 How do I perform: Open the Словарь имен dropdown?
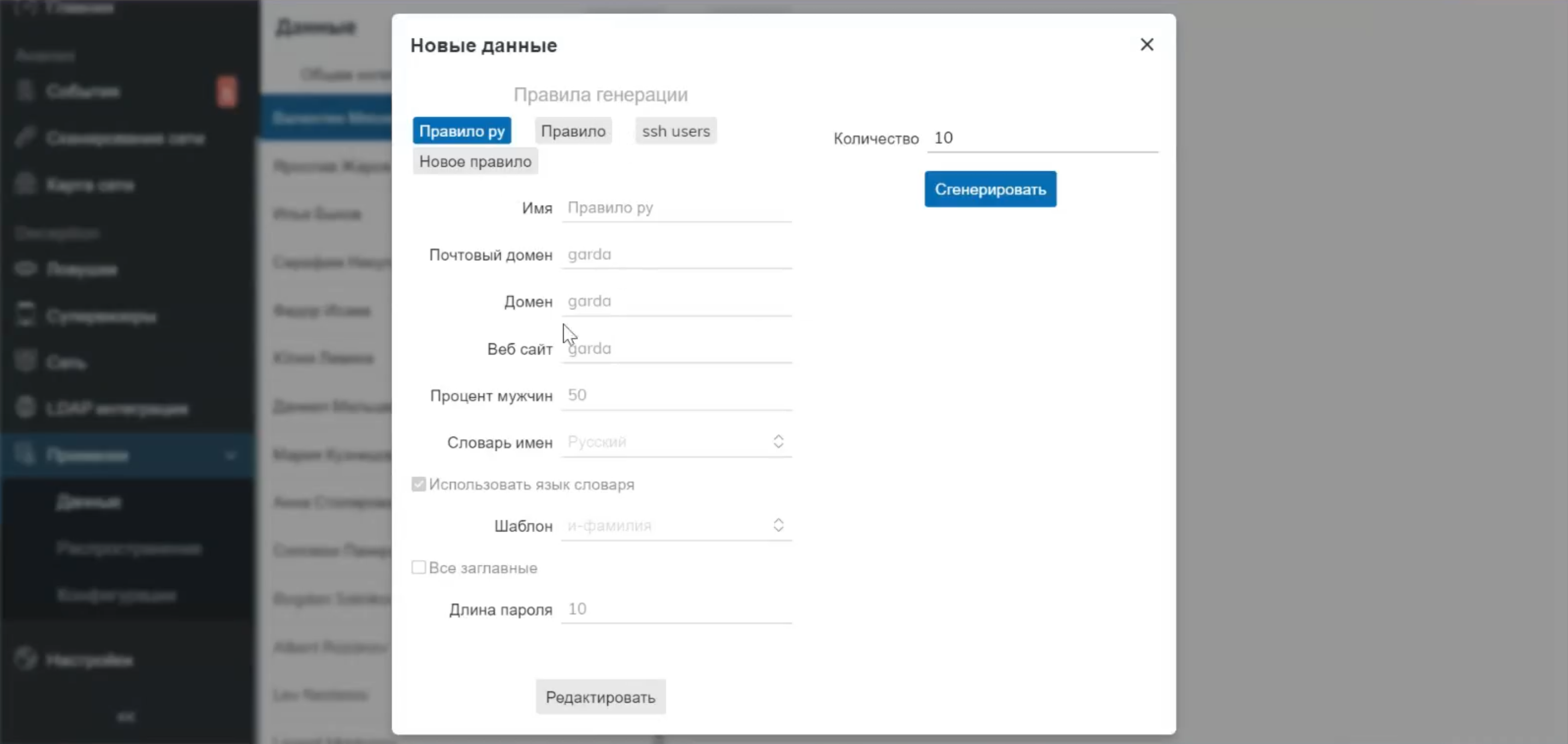[676, 442]
